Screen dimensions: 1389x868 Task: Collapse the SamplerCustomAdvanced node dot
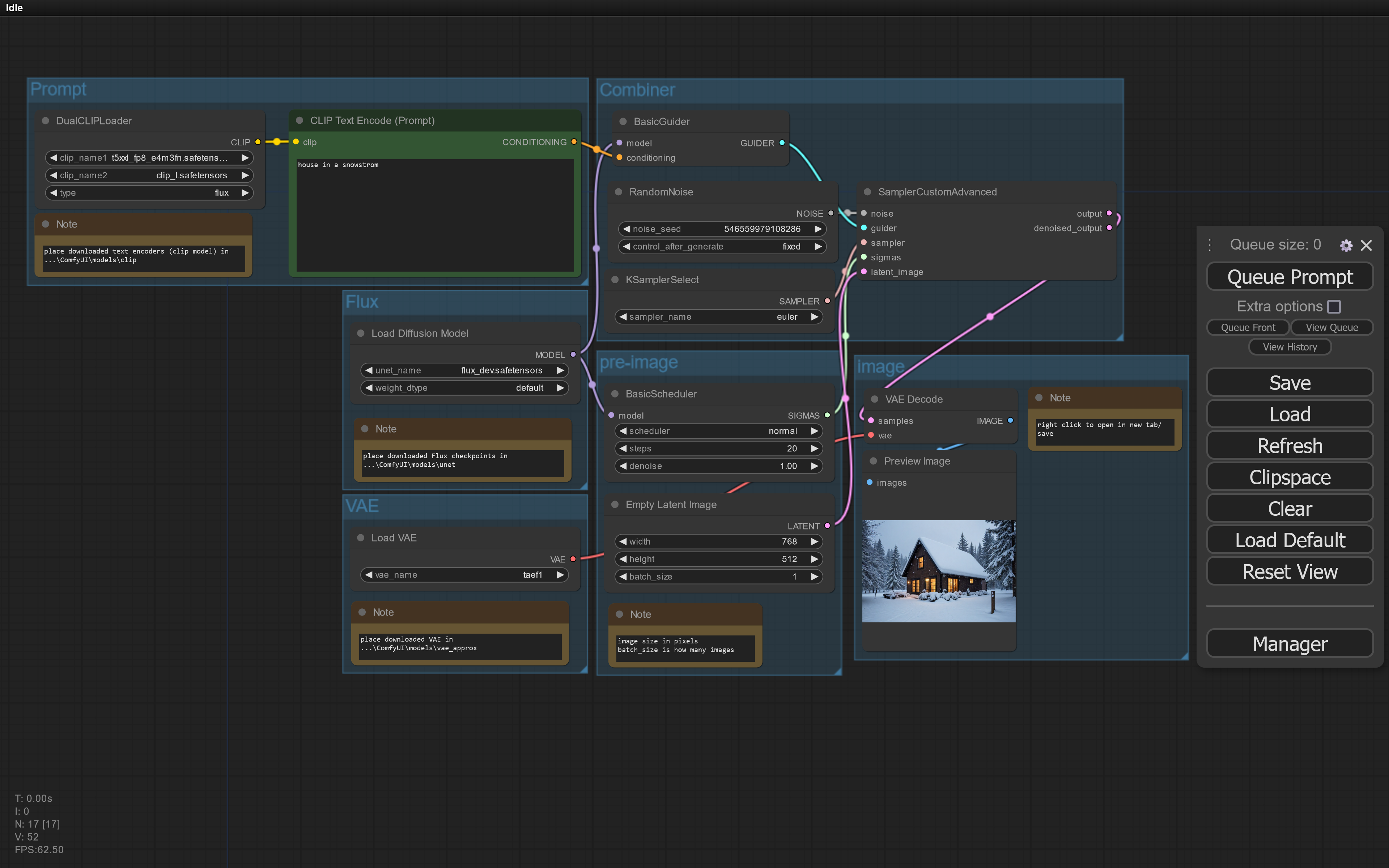(x=867, y=192)
